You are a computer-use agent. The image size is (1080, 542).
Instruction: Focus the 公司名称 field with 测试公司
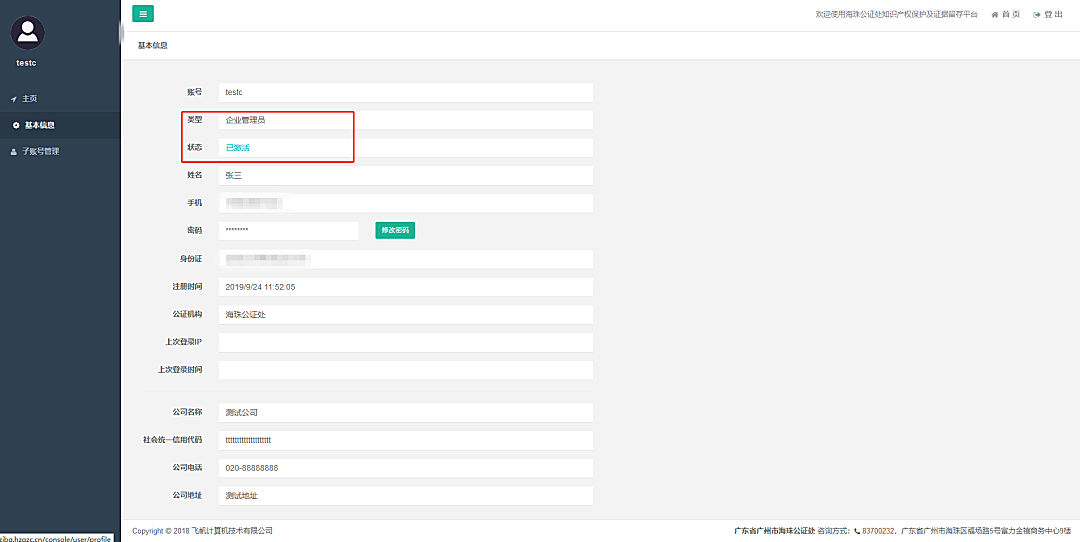pos(405,412)
